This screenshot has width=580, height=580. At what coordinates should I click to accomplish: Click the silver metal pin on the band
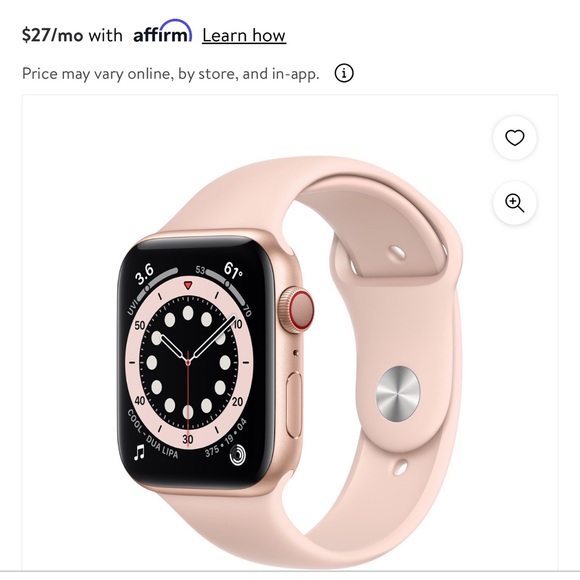(x=398, y=394)
